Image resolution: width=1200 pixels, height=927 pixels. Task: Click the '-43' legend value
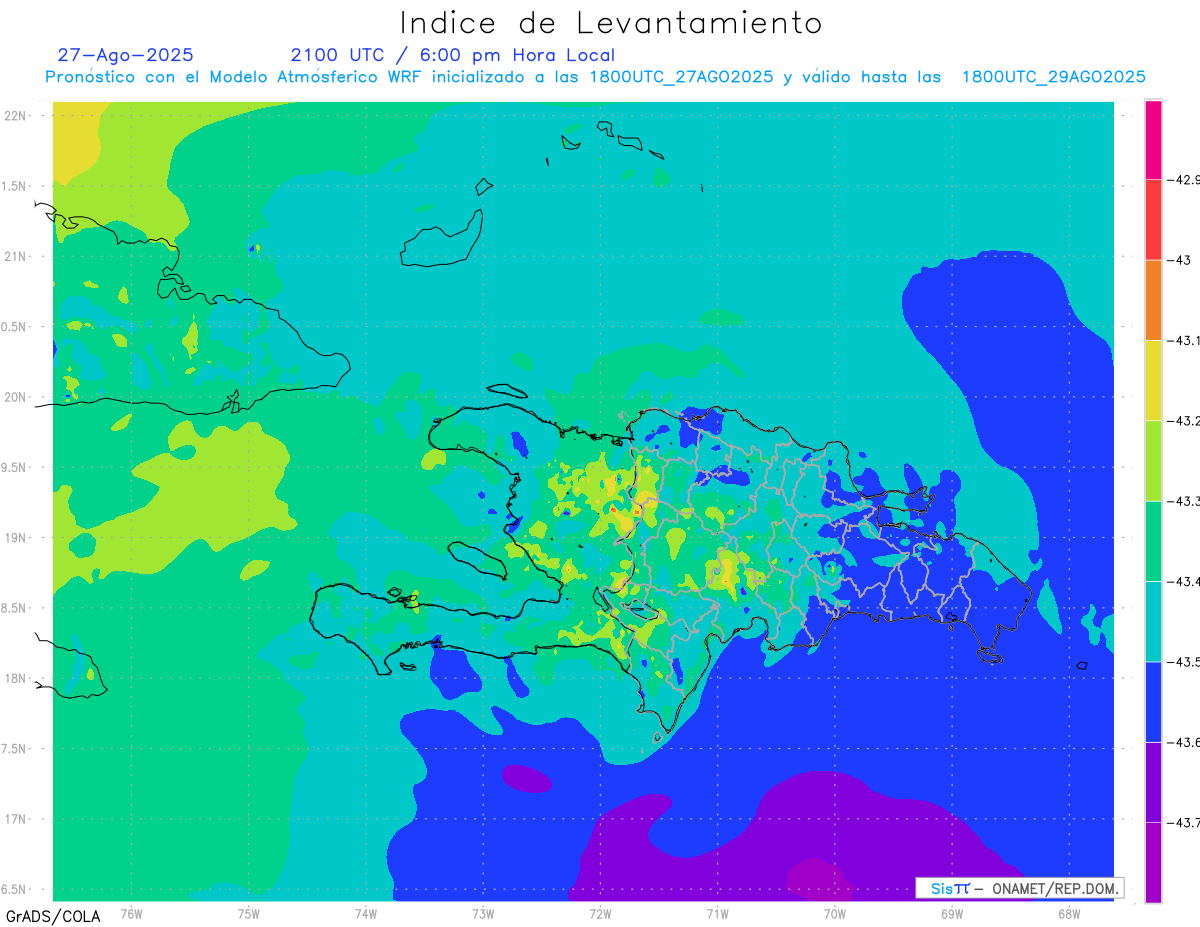pyautogui.click(x=1178, y=260)
